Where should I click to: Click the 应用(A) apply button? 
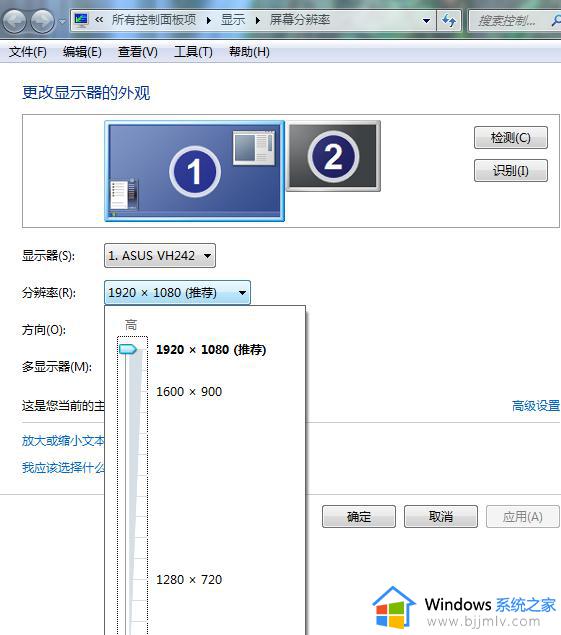pos(523,516)
